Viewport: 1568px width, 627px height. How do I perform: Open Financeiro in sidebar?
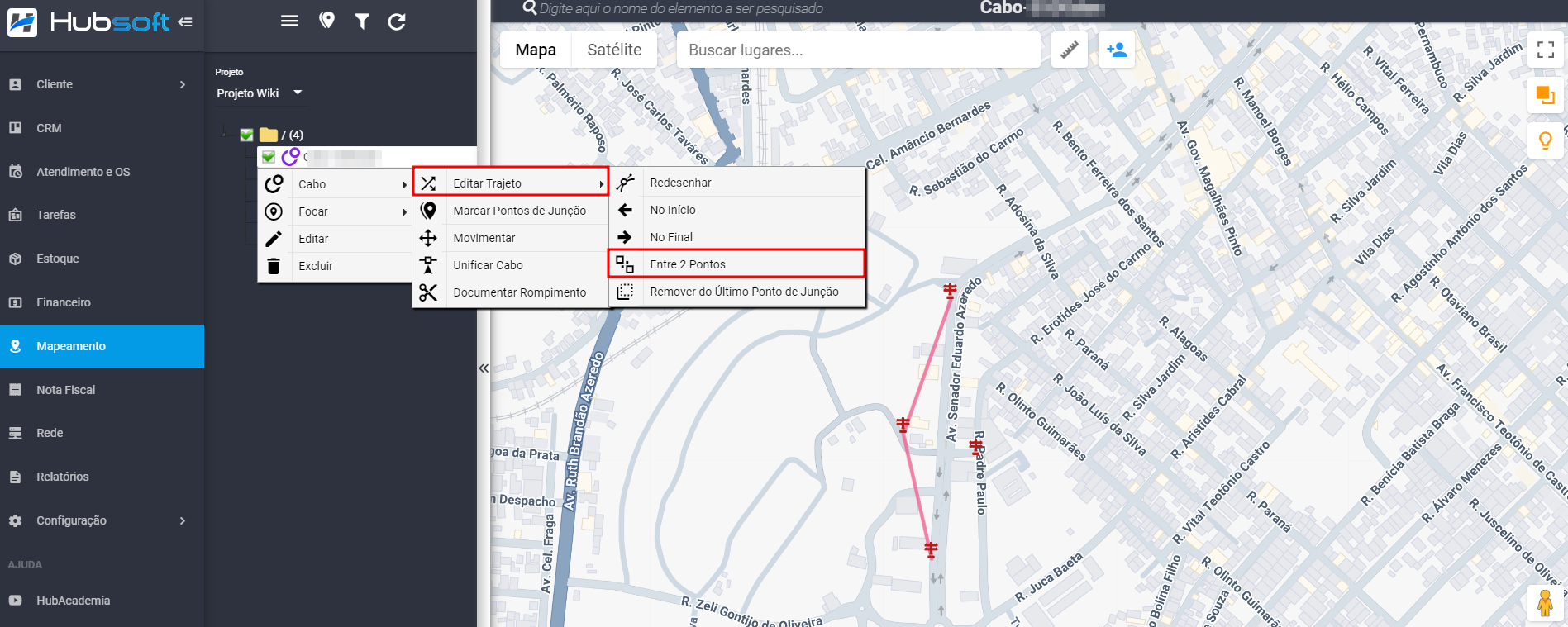click(x=102, y=302)
